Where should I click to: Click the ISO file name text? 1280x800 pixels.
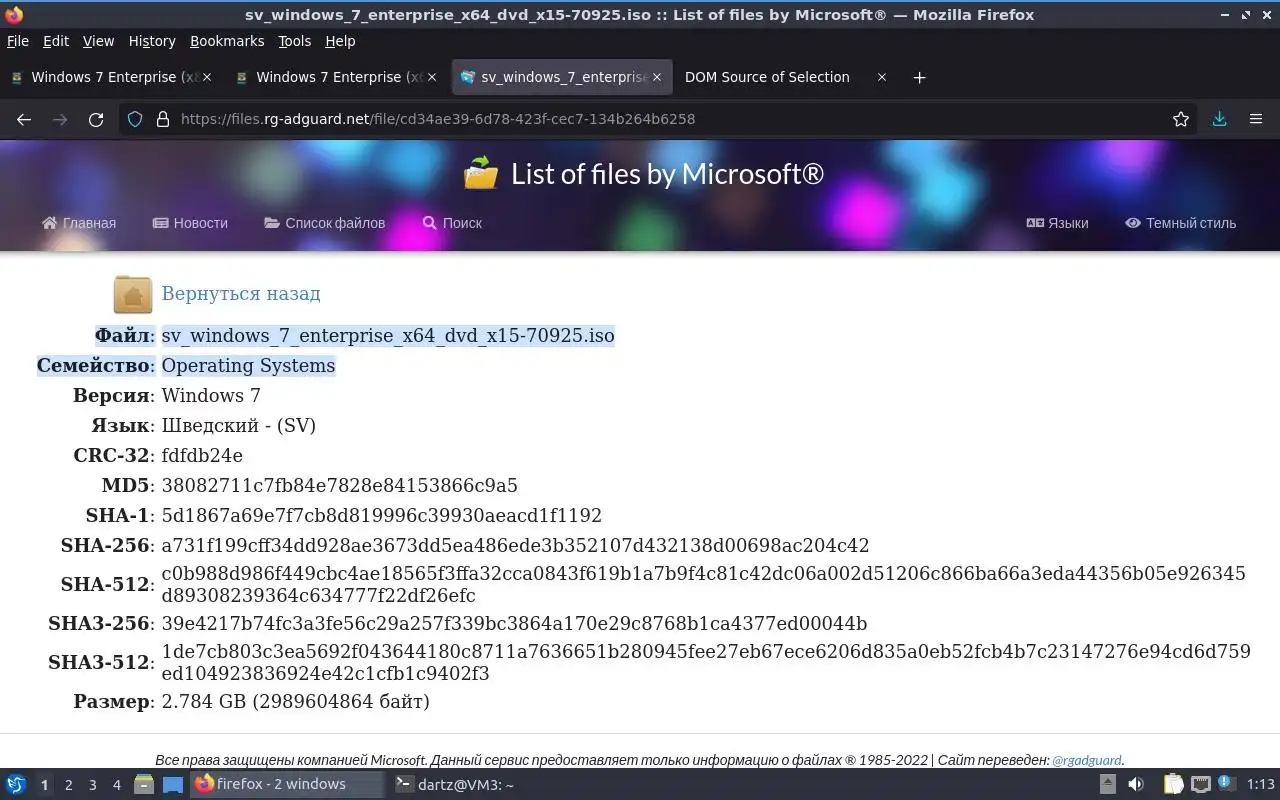point(388,336)
